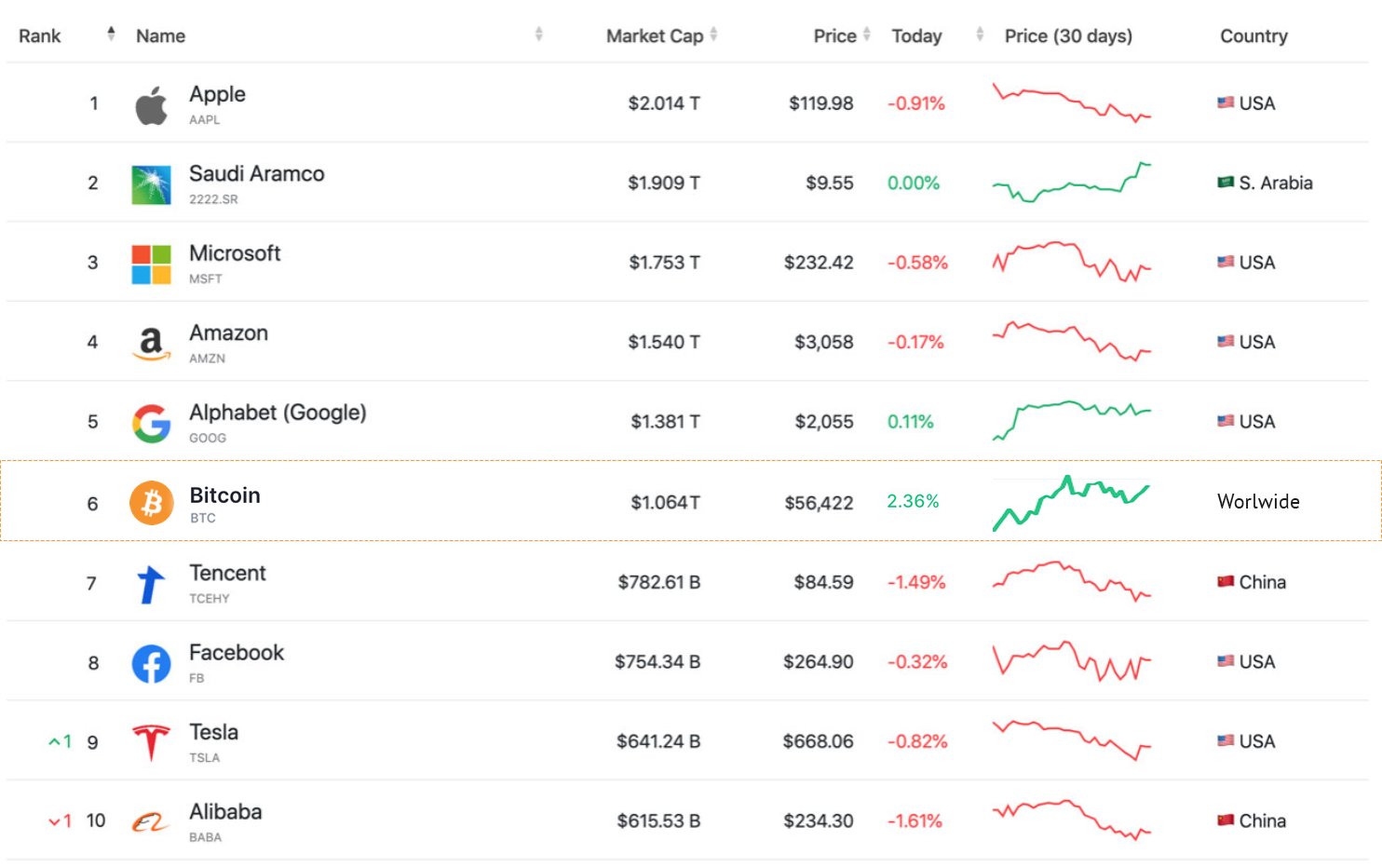Click Bitcoin's 30-day price chart
The image size is (1382, 868).
coord(1072,503)
